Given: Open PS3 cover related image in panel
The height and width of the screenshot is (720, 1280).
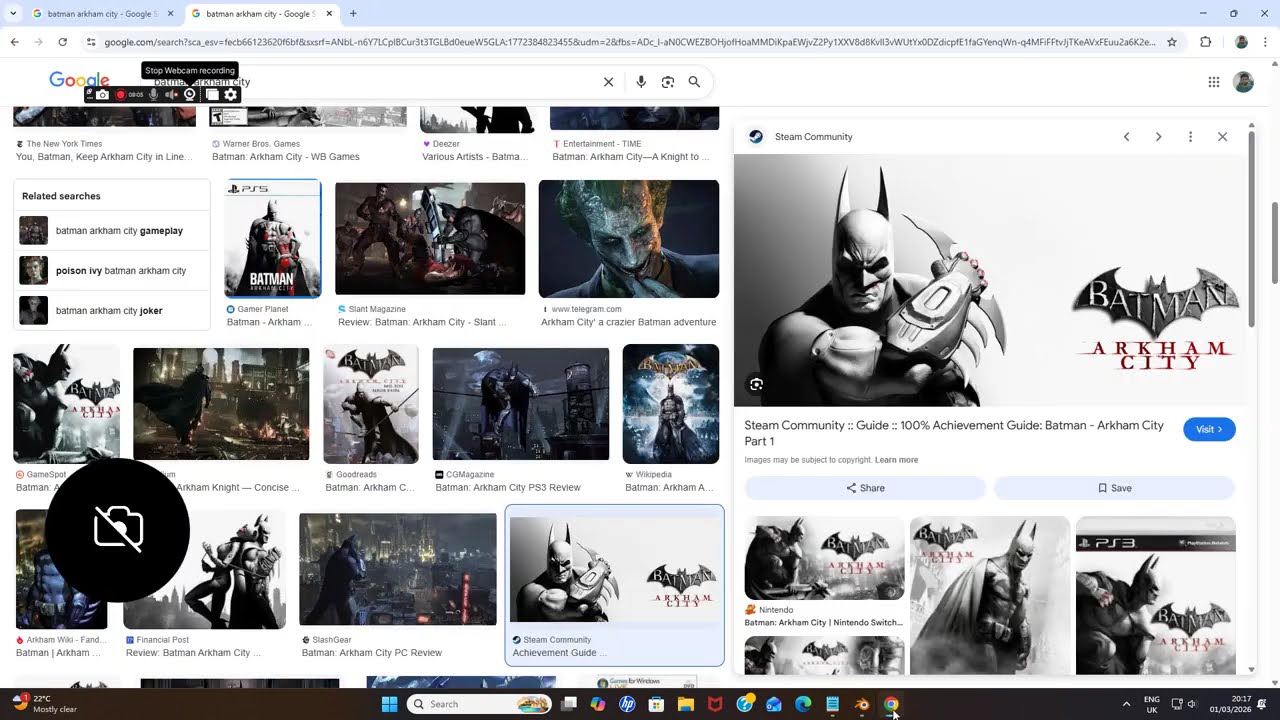Looking at the screenshot, I should point(1156,595).
